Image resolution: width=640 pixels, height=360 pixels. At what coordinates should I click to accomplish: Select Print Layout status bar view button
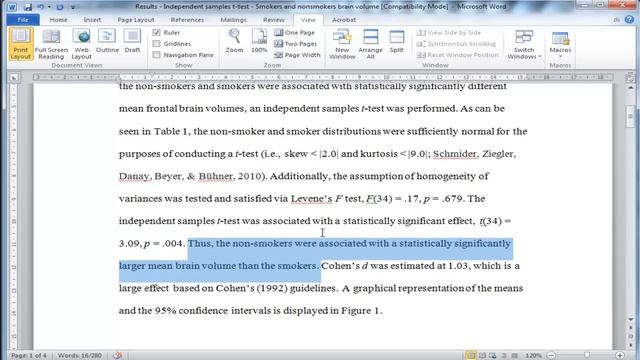(471, 356)
